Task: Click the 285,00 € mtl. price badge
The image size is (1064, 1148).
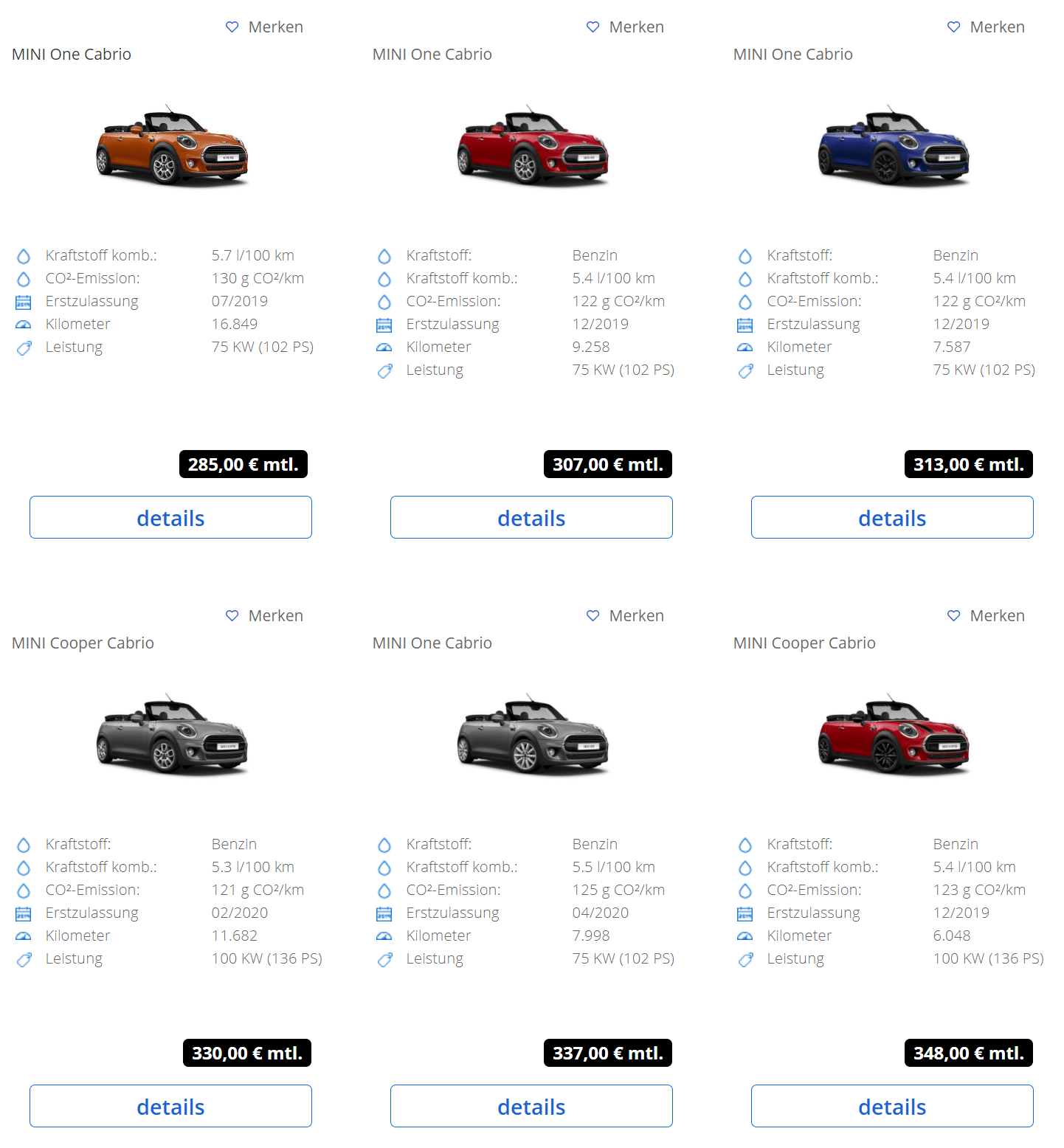Action: point(243,464)
